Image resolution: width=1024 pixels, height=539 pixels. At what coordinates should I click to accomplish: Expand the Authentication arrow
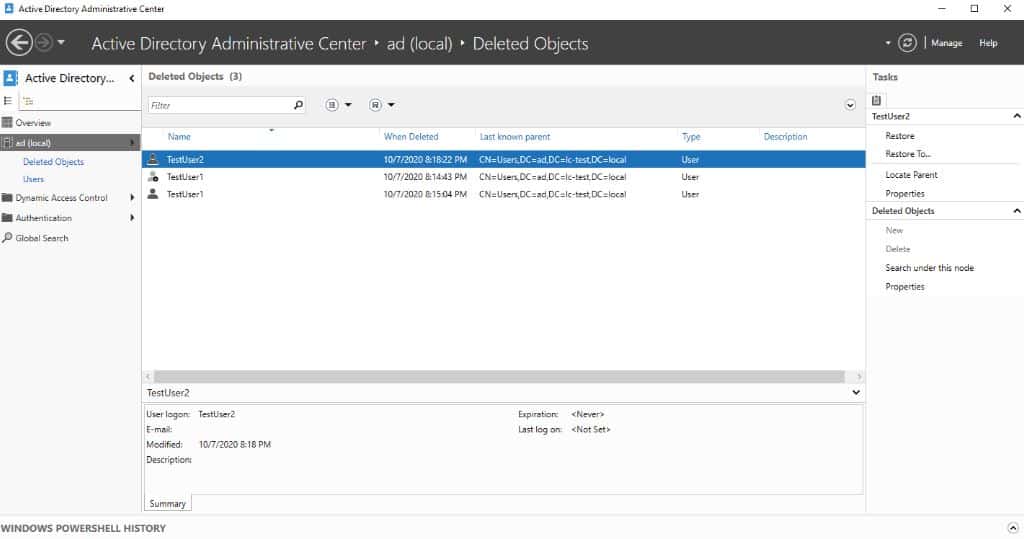click(133, 218)
